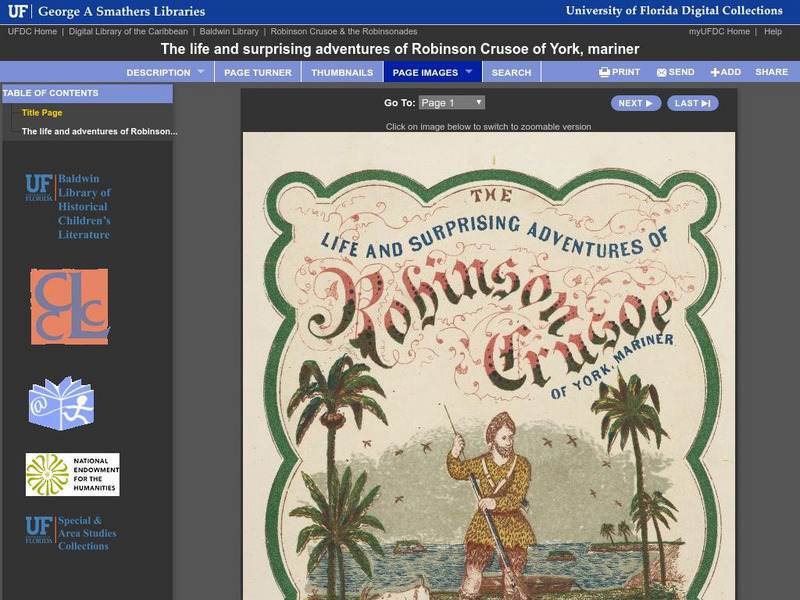Viewport: 800px width, 600px height.
Task: Click the UF logo in the header
Action: click(x=17, y=11)
